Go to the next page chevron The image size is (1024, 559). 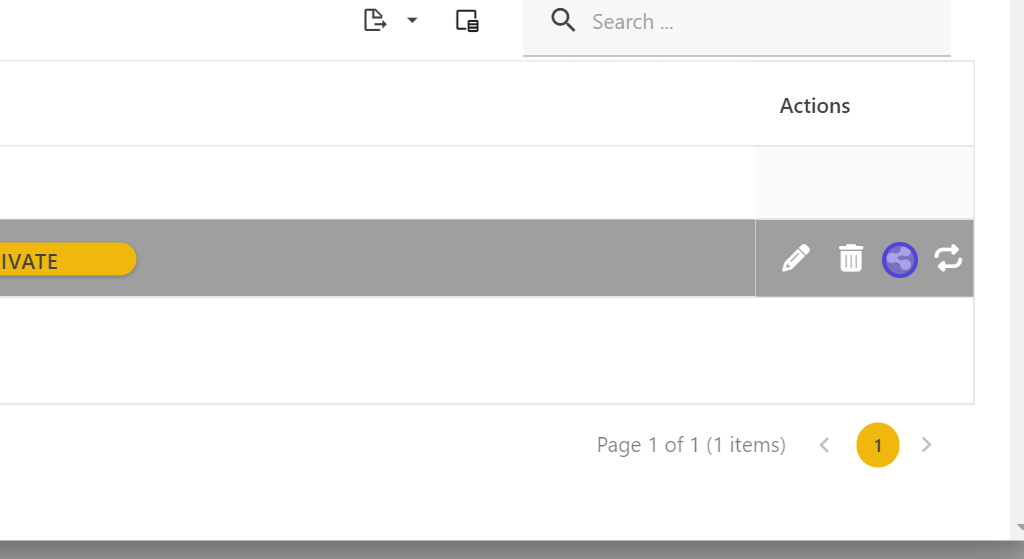click(927, 445)
